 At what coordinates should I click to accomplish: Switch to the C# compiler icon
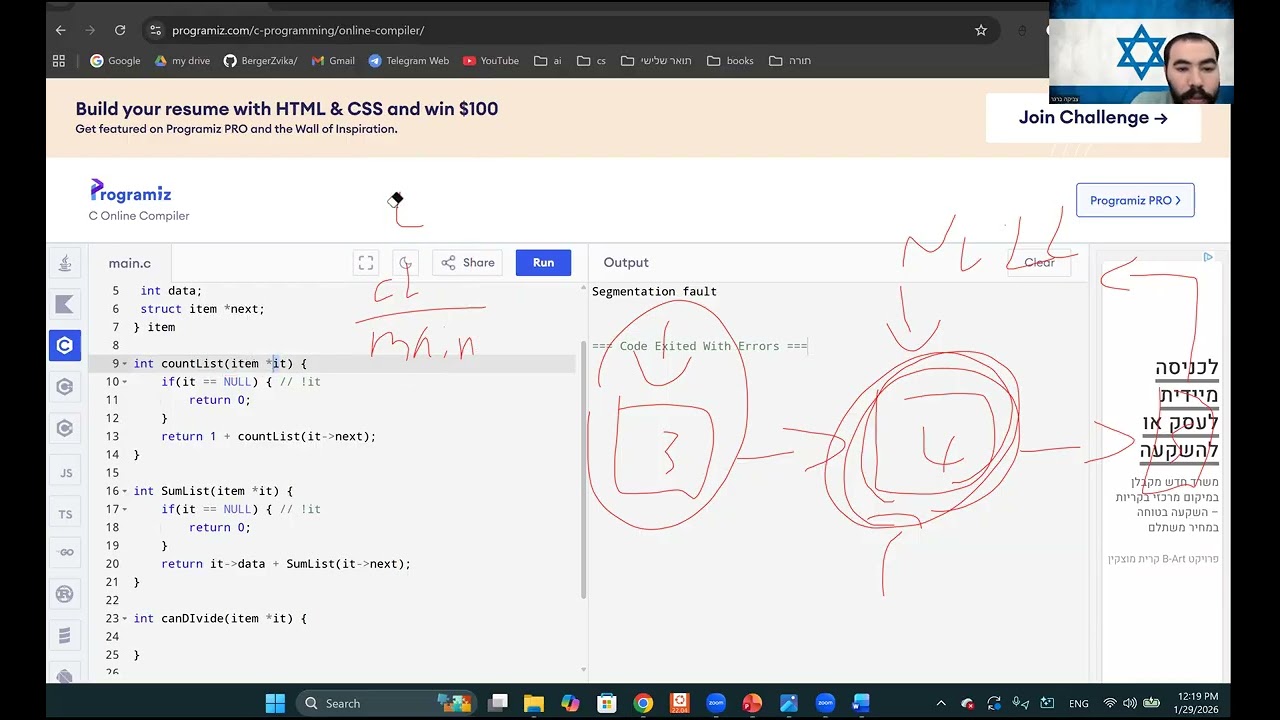coord(65,428)
